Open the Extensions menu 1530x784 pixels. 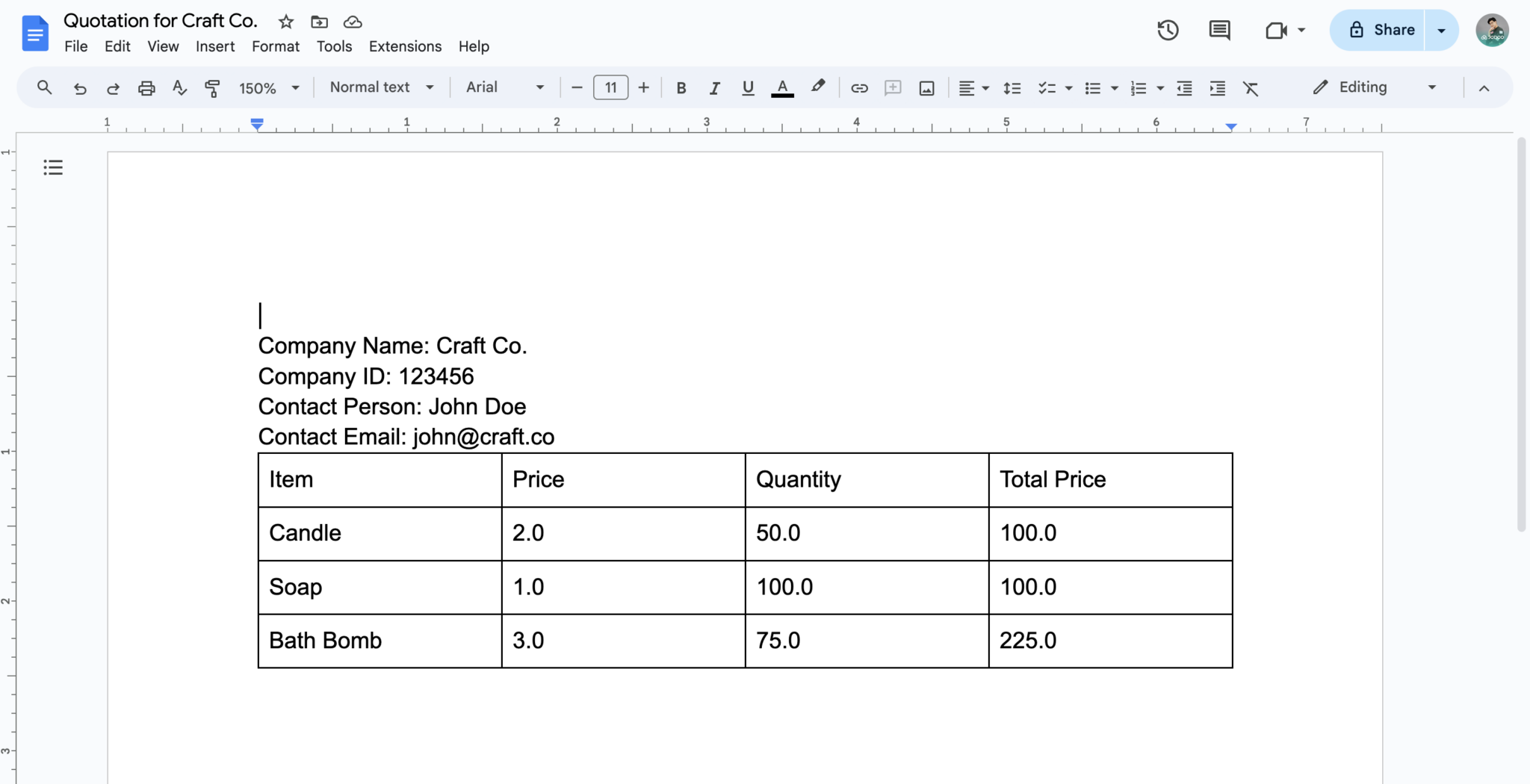[x=404, y=46]
